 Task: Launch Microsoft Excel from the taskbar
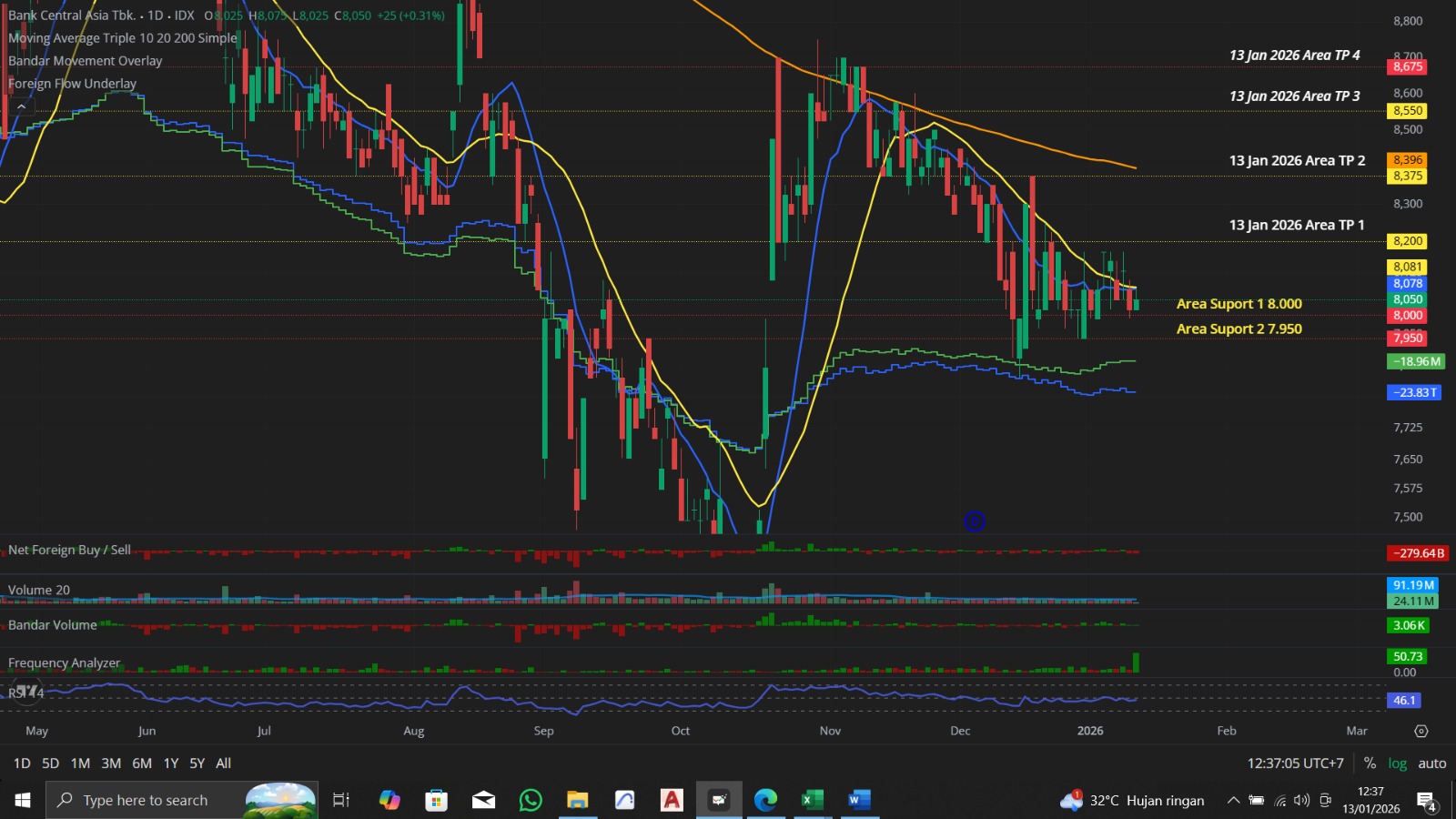811,800
